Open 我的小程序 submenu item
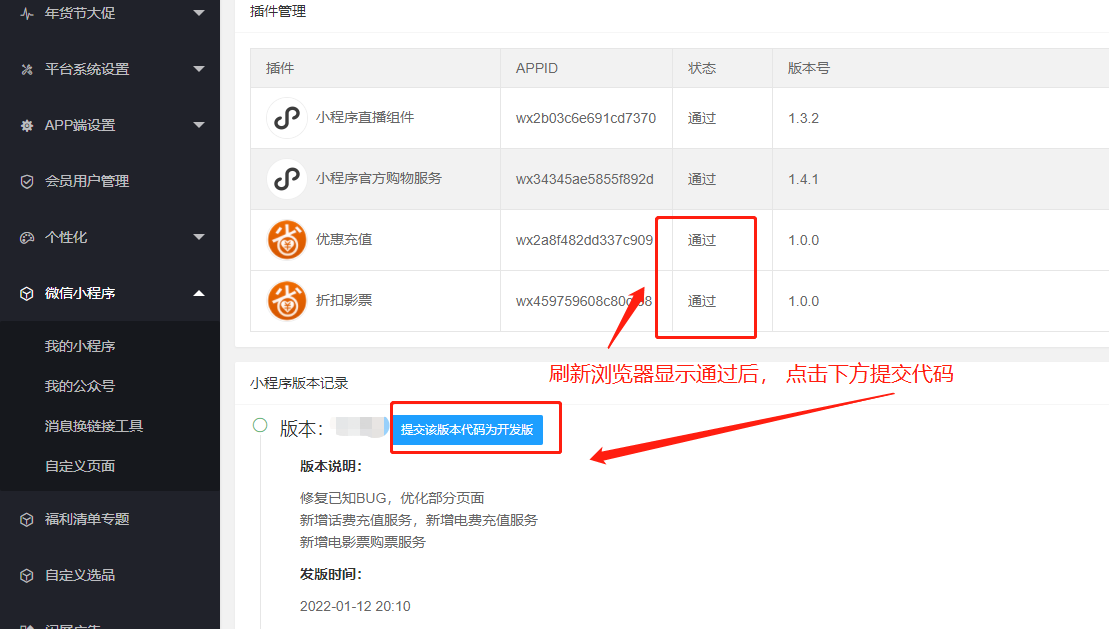 (80, 346)
